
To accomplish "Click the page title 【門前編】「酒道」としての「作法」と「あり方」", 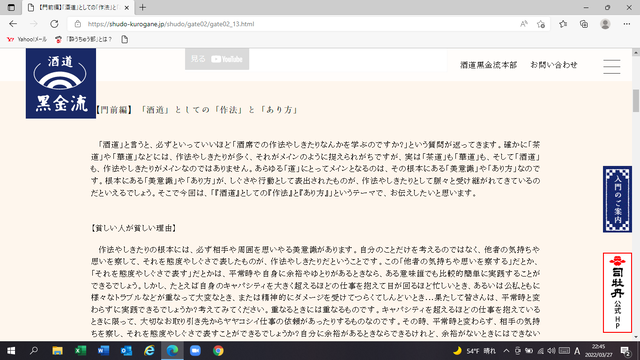I will [x=197, y=110].
